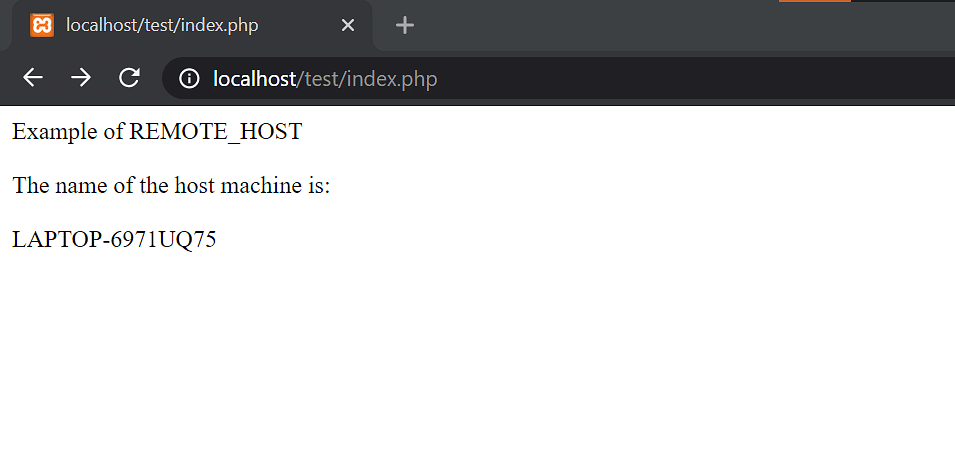Click the word 'machine' in the page text
Image resolution: width=955 pixels, height=465 pixels.
pyautogui.click(x=258, y=185)
